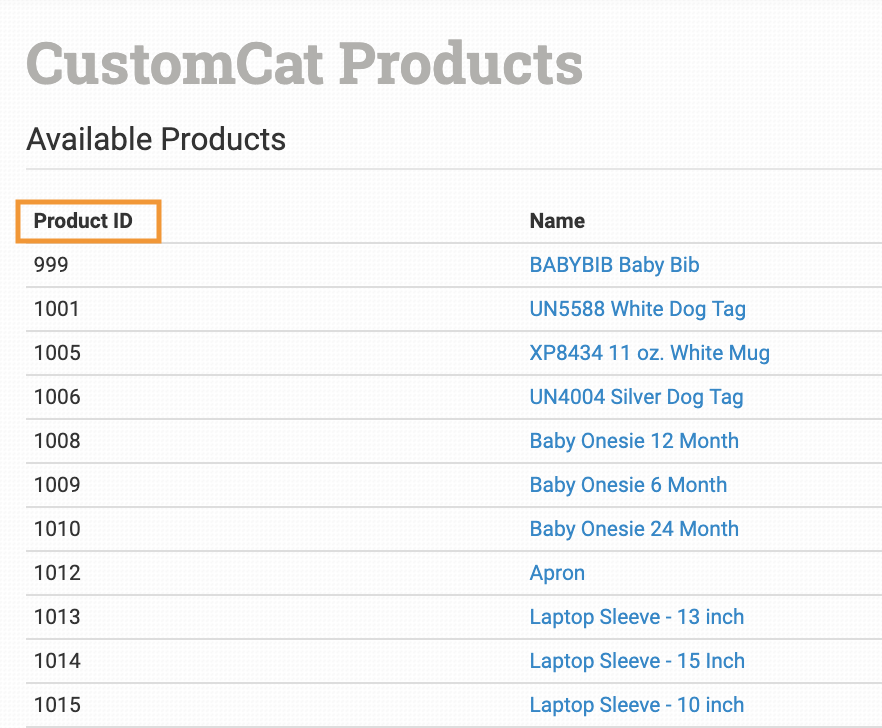Select the product ID 1015 cell
The height and width of the screenshot is (728, 882).
[x=57, y=705]
